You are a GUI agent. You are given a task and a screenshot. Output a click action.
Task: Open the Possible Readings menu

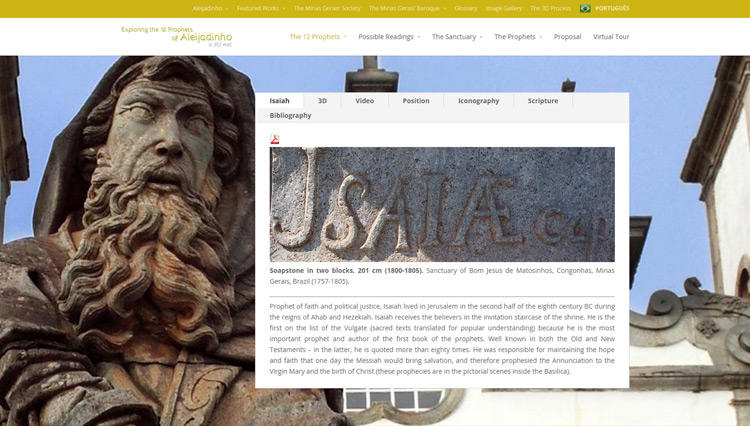click(386, 37)
